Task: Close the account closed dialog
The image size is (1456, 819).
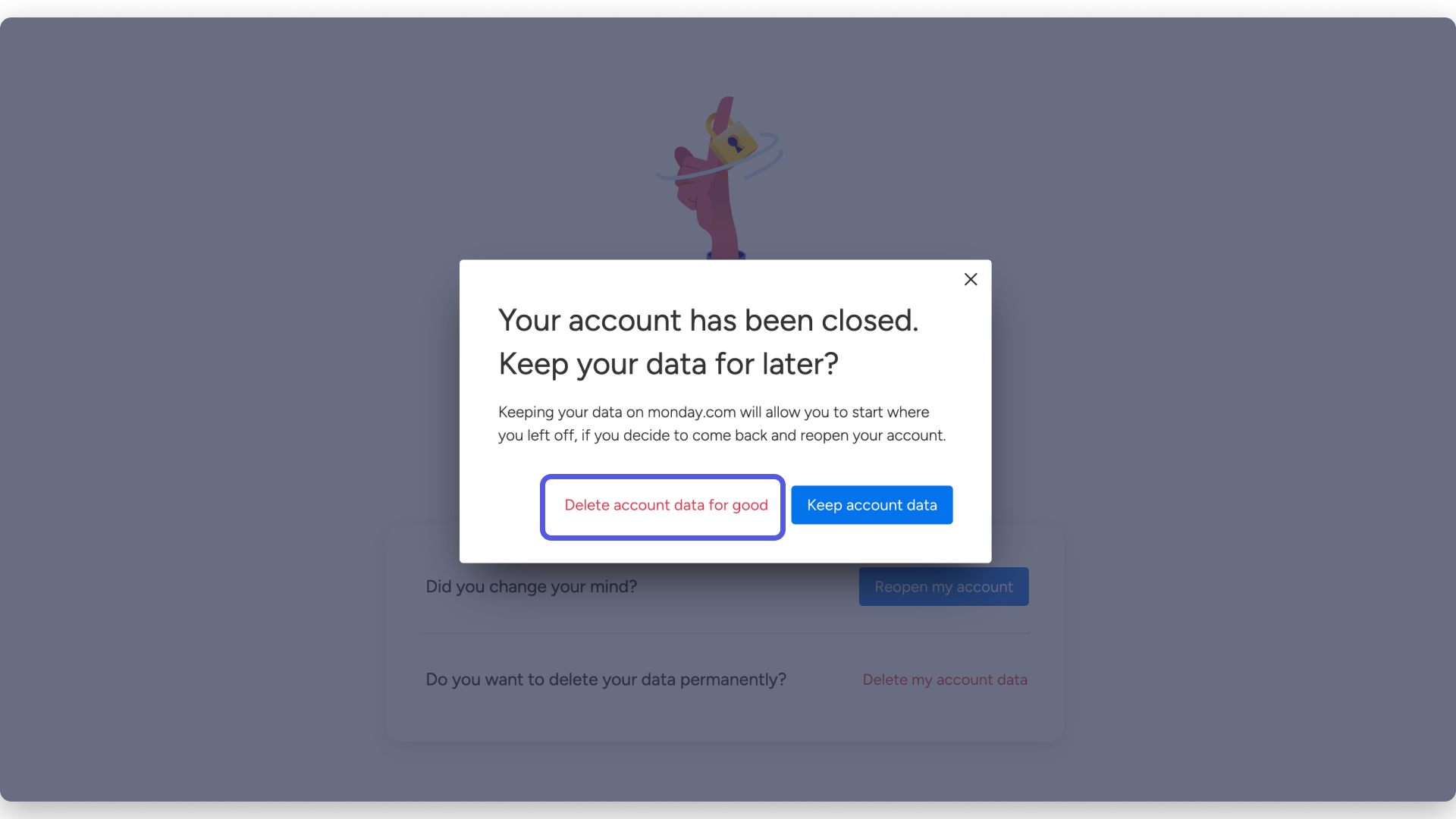Action: pyautogui.click(x=971, y=280)
